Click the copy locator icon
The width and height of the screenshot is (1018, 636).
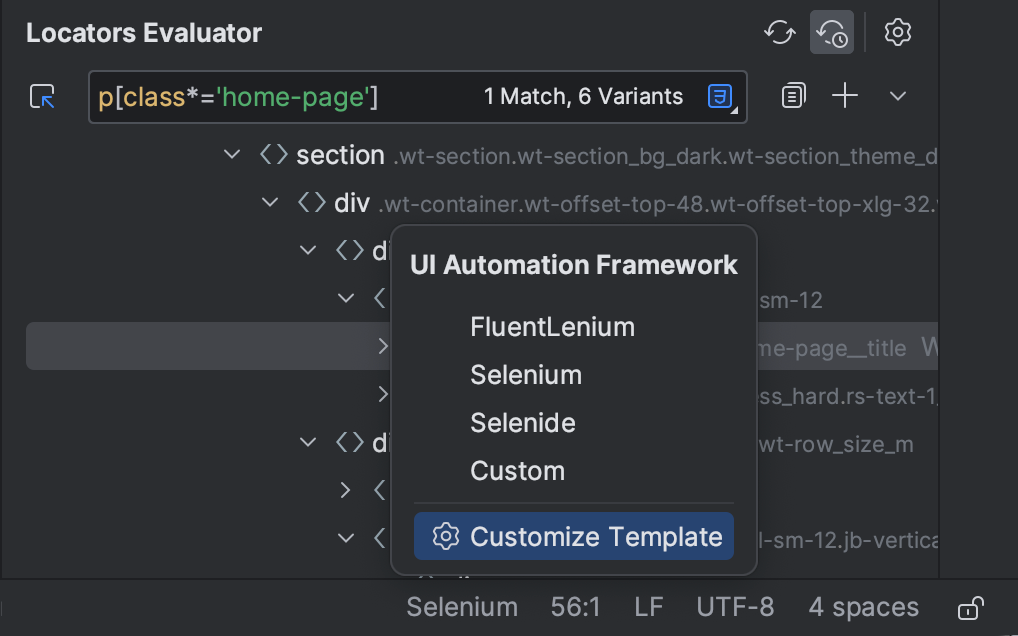[792, 95]
